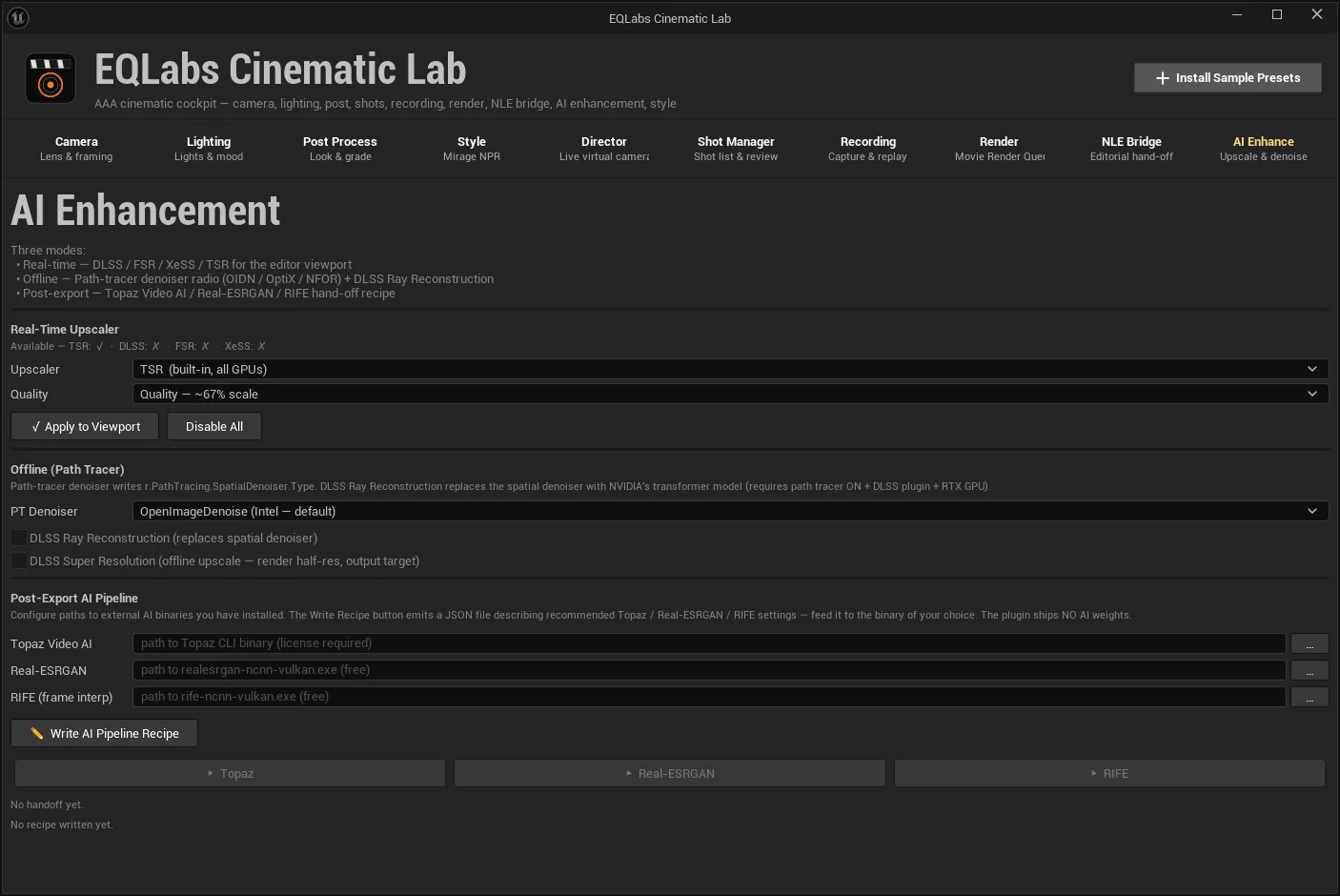This screenshot has height=896, width=1340.
Task: Focus the realesrgan-ncnn-vulkan.exe path field
Action: 709,670
